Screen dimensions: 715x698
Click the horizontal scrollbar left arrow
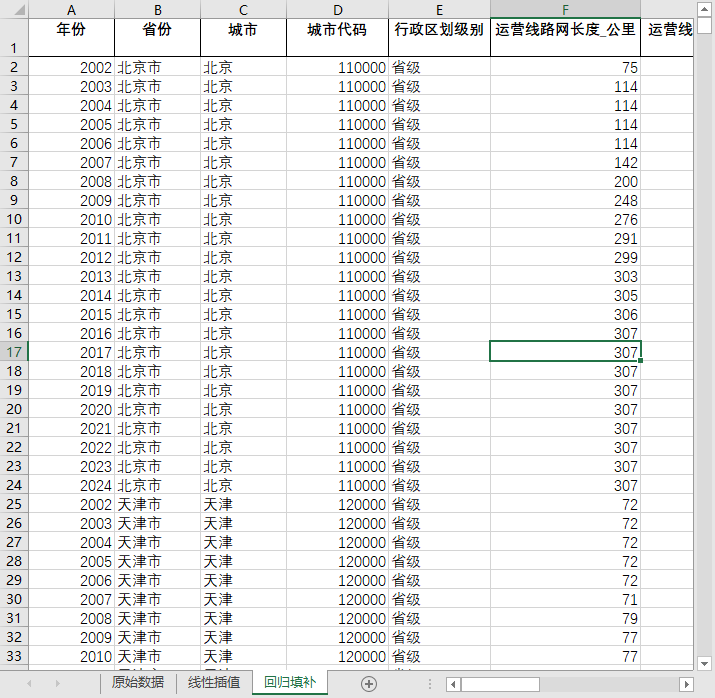453,684
